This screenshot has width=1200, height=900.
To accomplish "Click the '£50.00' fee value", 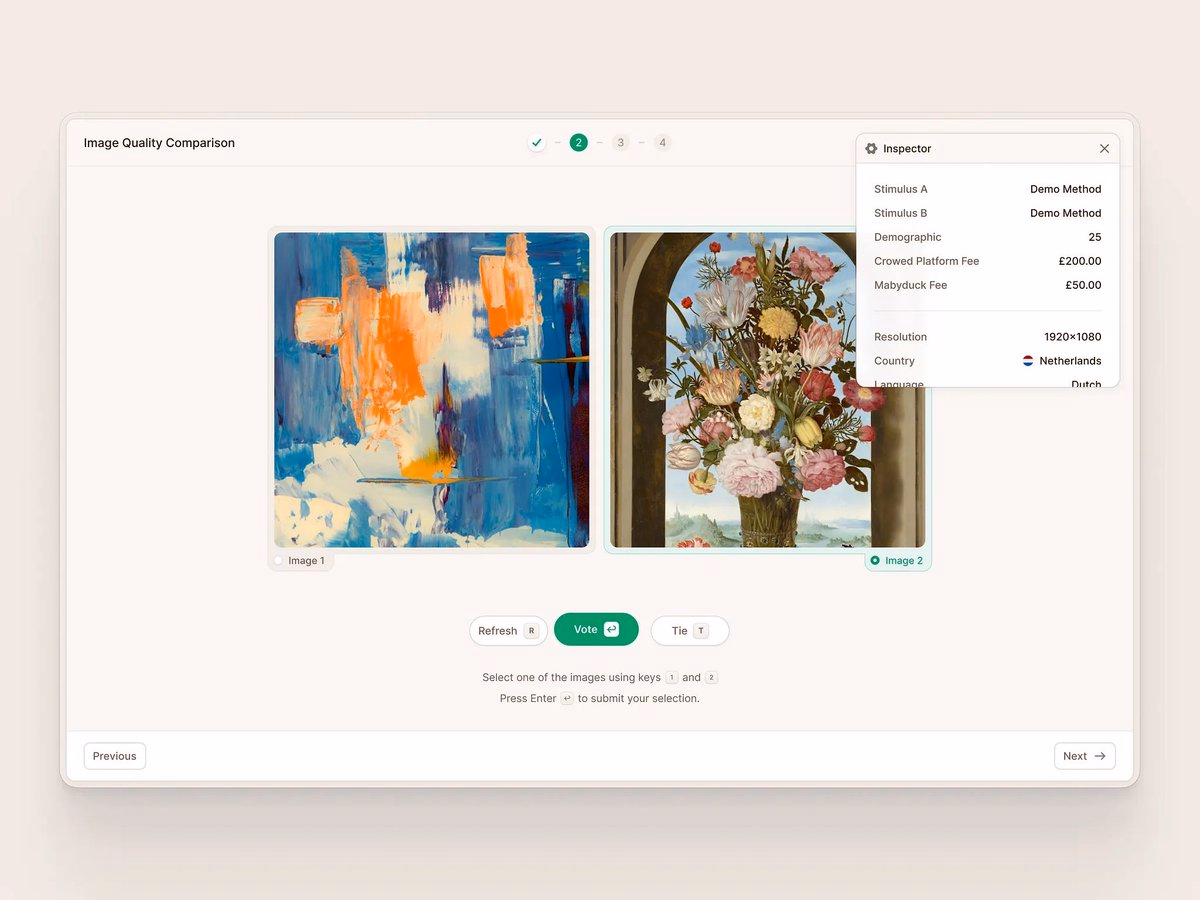I will coord(1083,285).
